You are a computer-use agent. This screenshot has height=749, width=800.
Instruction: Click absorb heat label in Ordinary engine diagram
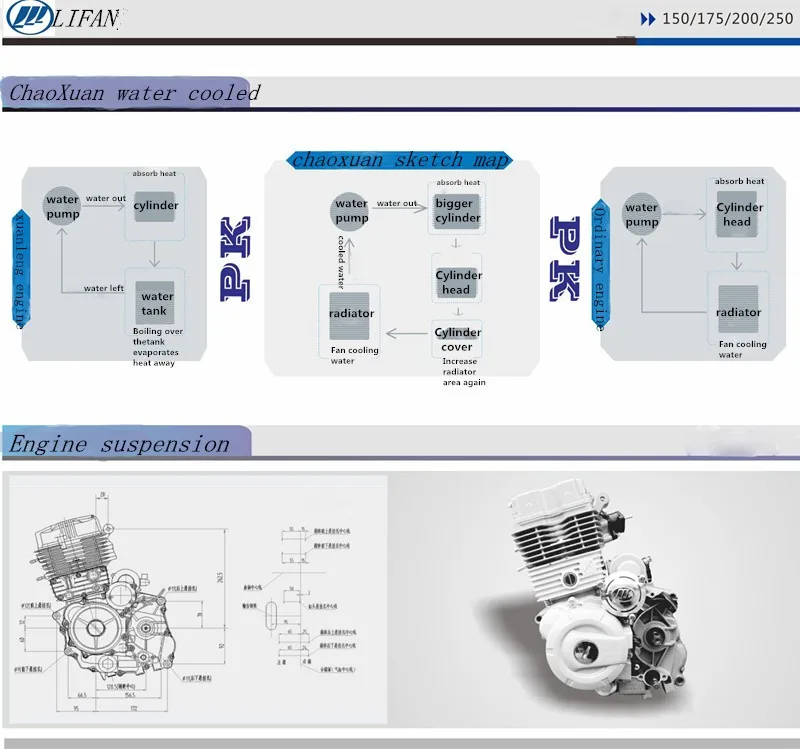click(x=739, y=181)
